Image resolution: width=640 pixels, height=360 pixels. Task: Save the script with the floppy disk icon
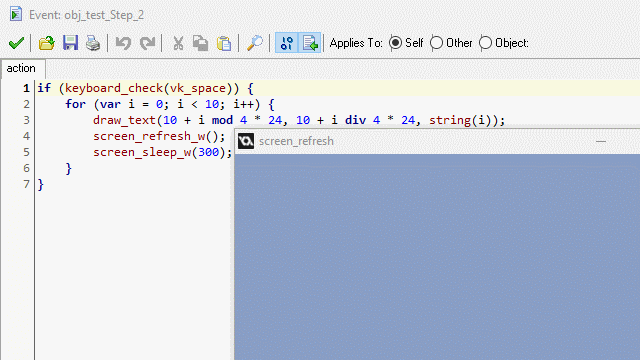pos(70,43)
